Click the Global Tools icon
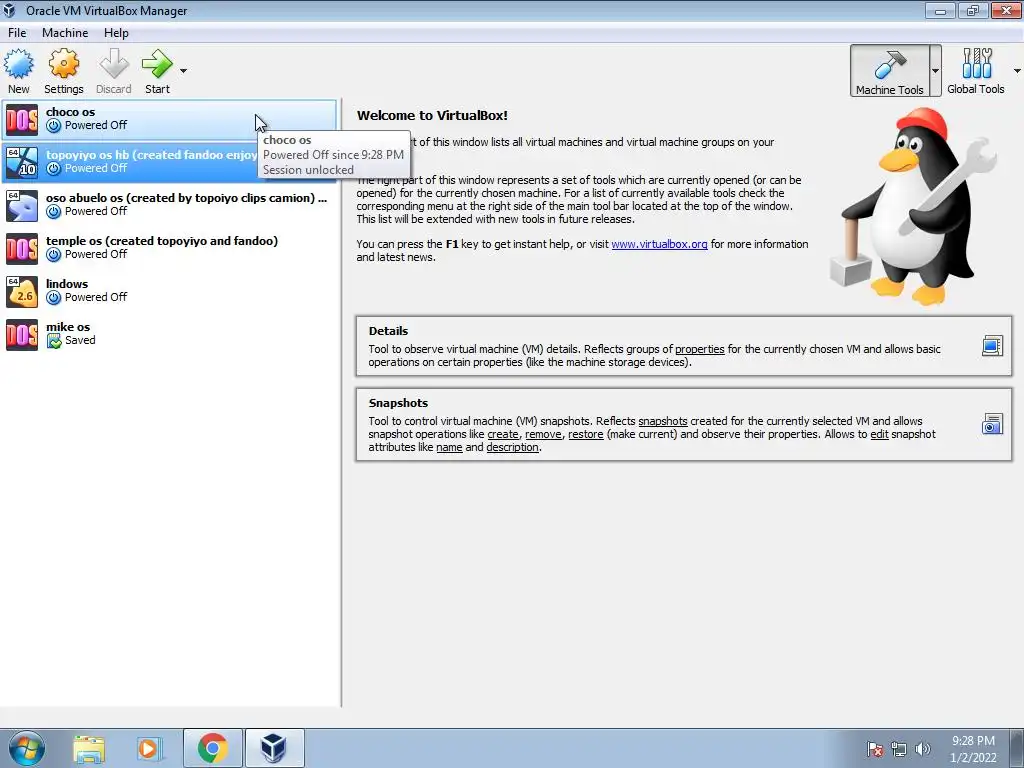Viewport: 1024px width, 768px height. tap(976, 64)
